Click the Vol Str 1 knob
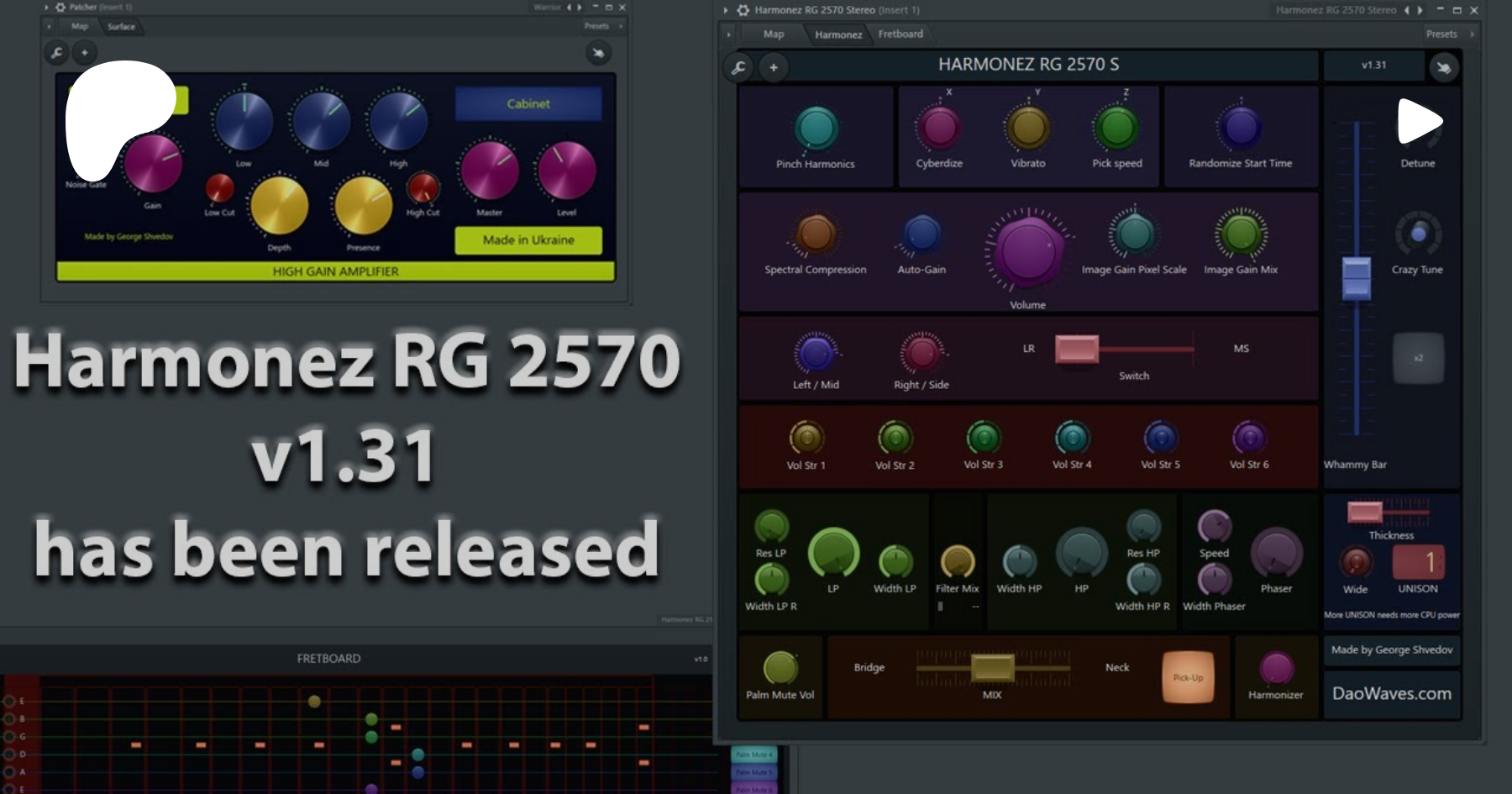 pos(806,438)
